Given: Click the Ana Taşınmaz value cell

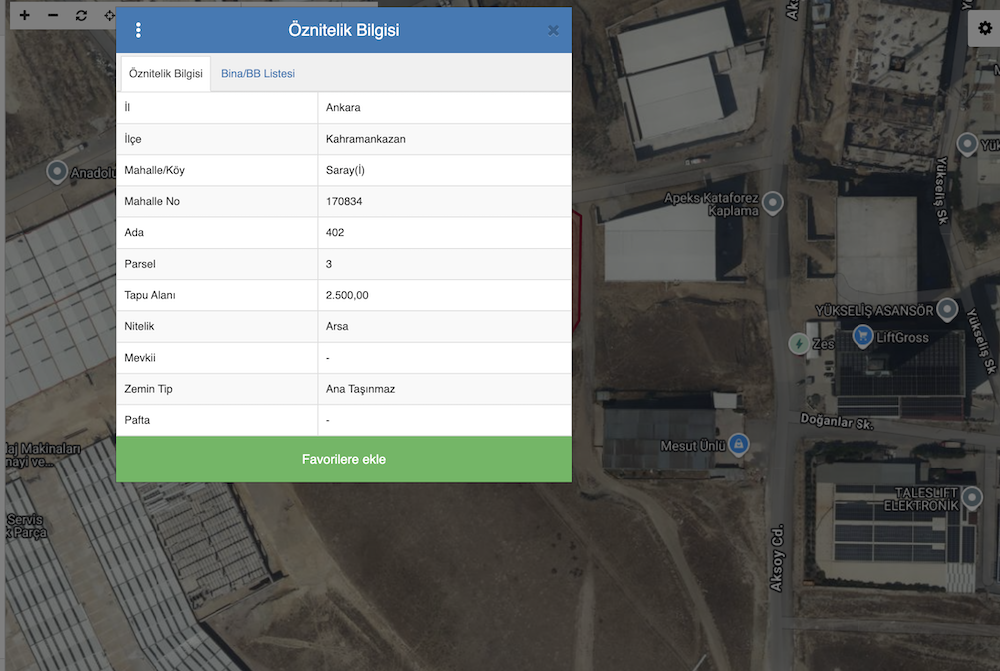Looking at the screenshot, I should point(445,389).
